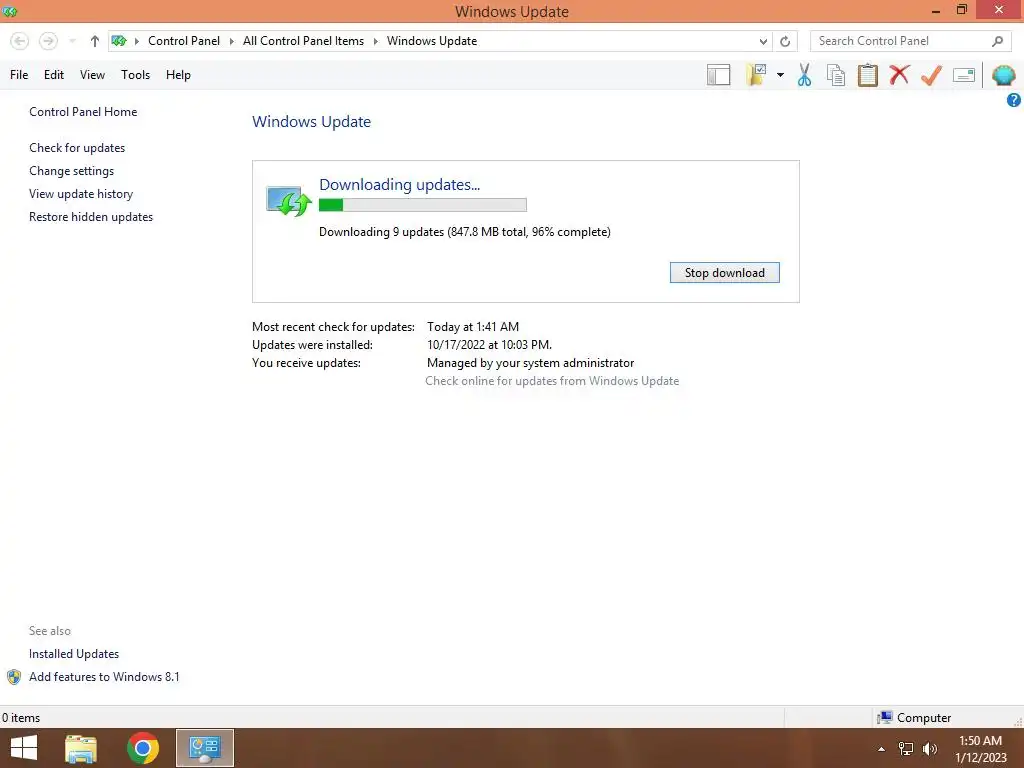This screenshot has width=1024, height=768.
Task: Refresh the Windows Update page
Action: 785,41
